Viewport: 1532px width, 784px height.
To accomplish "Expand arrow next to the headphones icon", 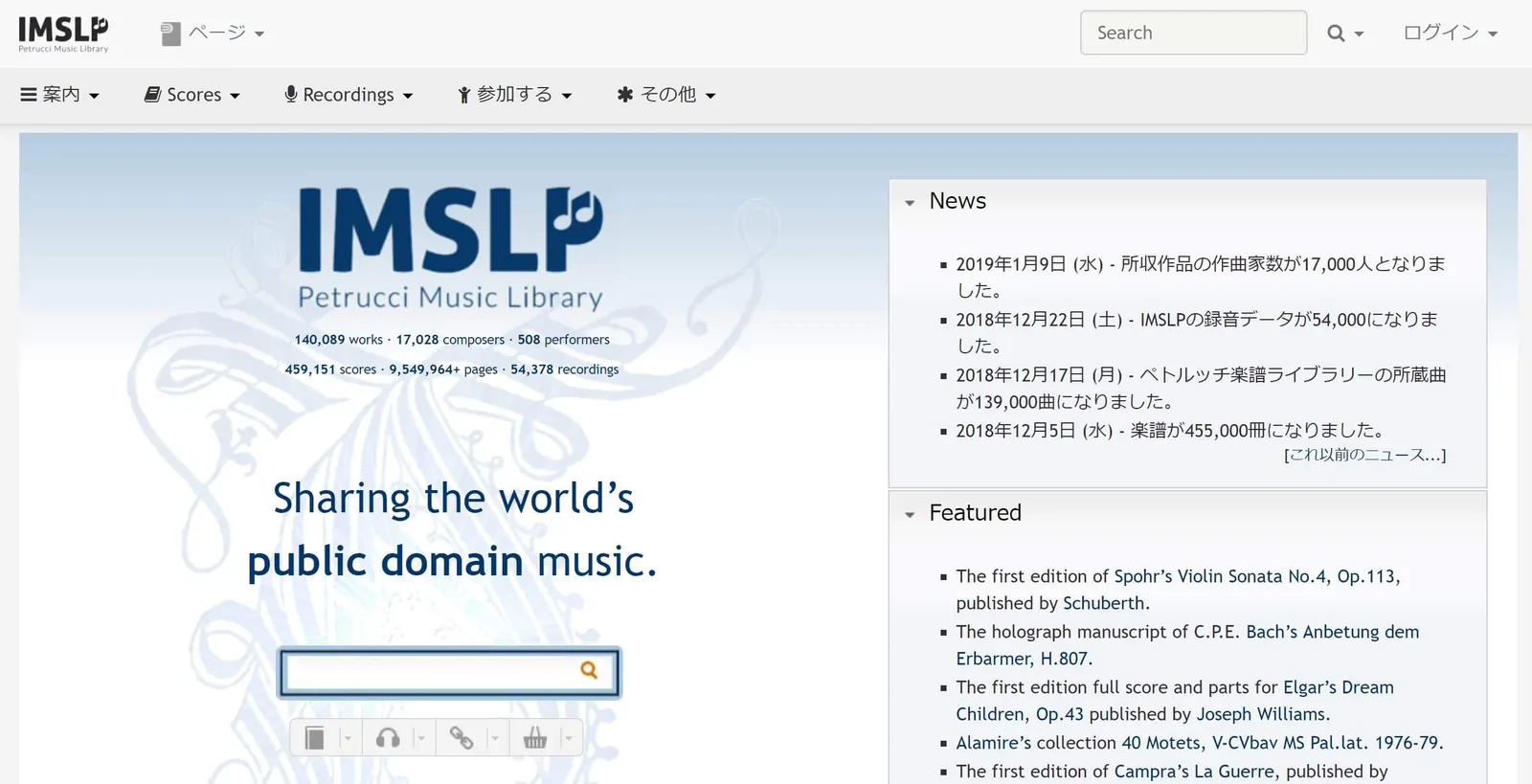I will (x=421, y=738).
